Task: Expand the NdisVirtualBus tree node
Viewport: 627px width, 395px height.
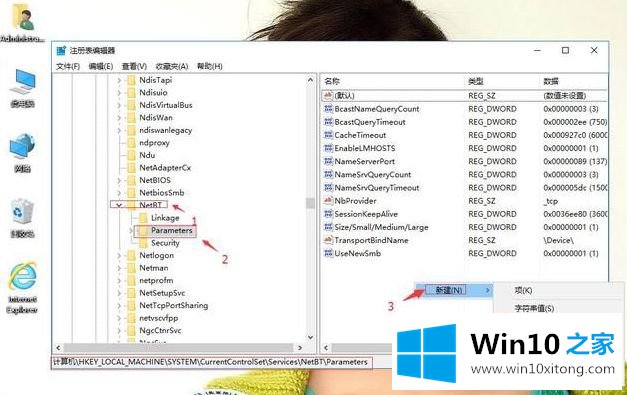Action: pos(119,105)
